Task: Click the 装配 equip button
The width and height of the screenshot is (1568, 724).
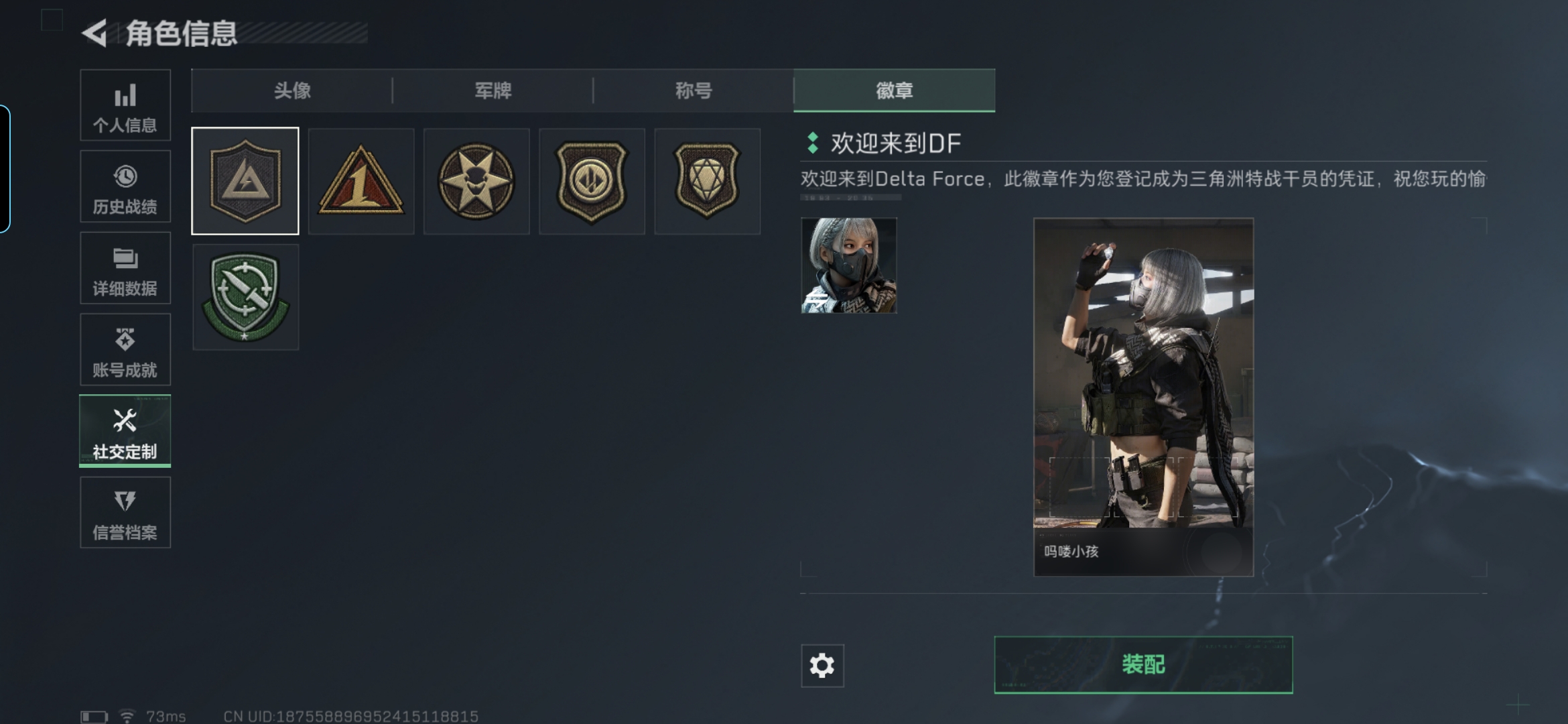Action: pyautogui.click(x=1143, y=664)
